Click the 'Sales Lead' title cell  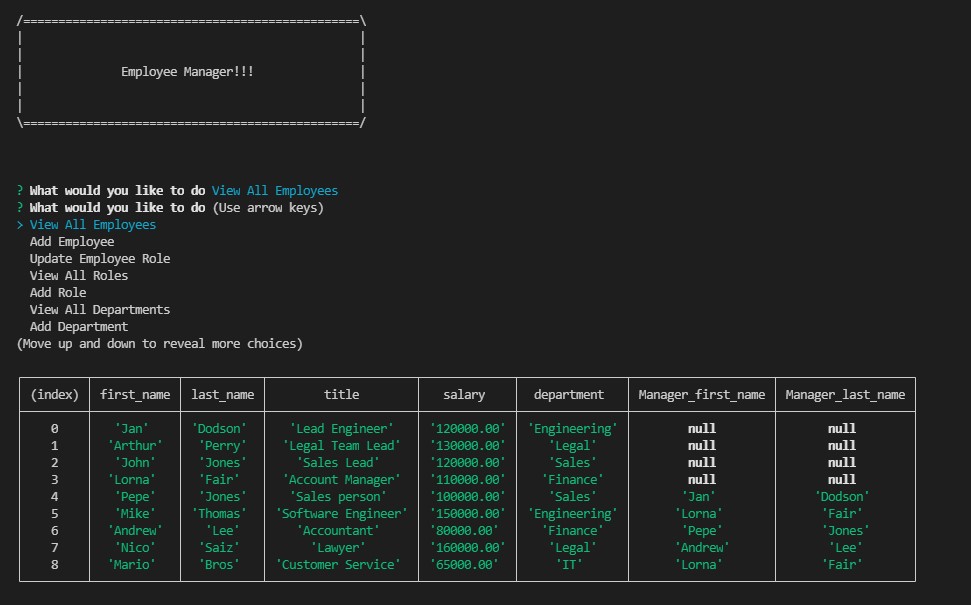coord(337,463)
